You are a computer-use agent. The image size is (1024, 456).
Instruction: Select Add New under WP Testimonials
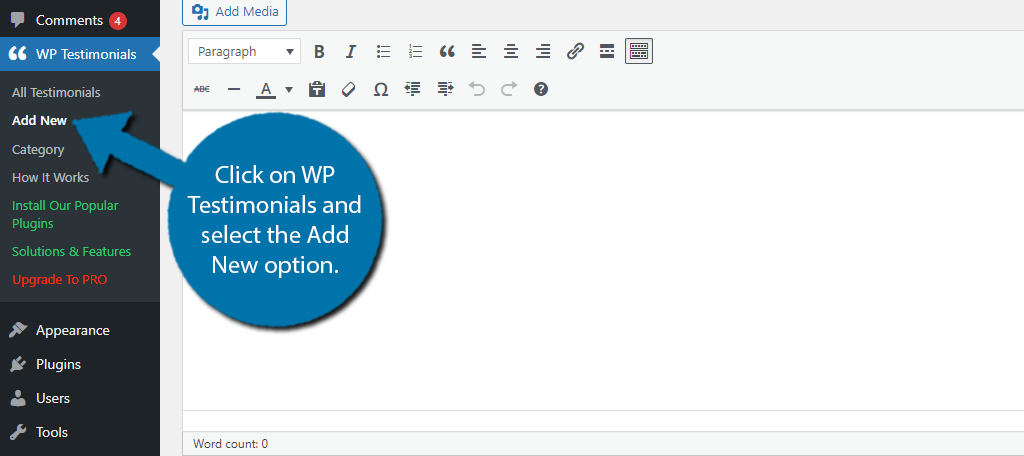[39, 121]
